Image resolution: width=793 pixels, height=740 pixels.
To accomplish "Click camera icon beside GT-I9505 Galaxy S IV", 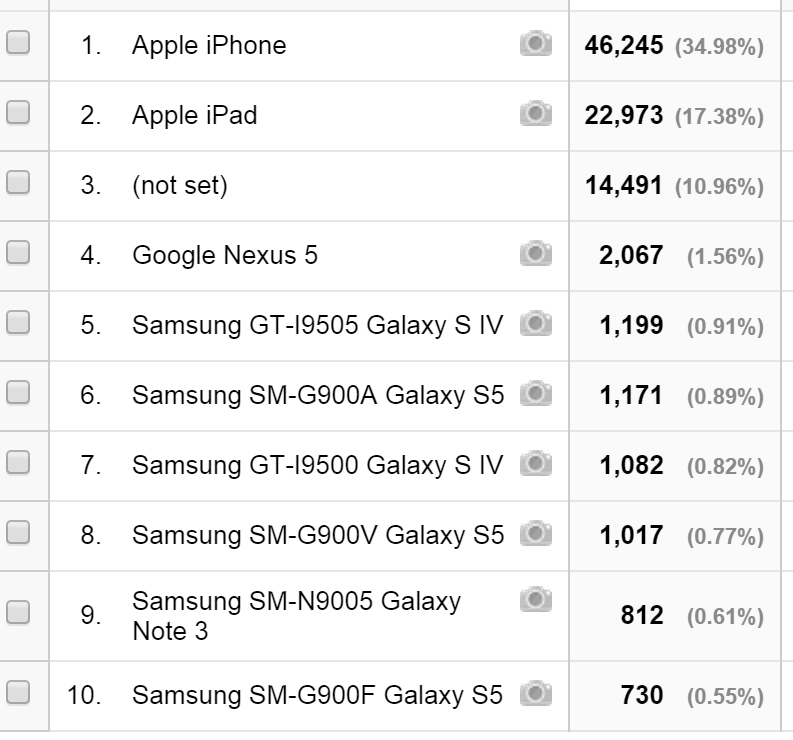I will pos(536,323).
